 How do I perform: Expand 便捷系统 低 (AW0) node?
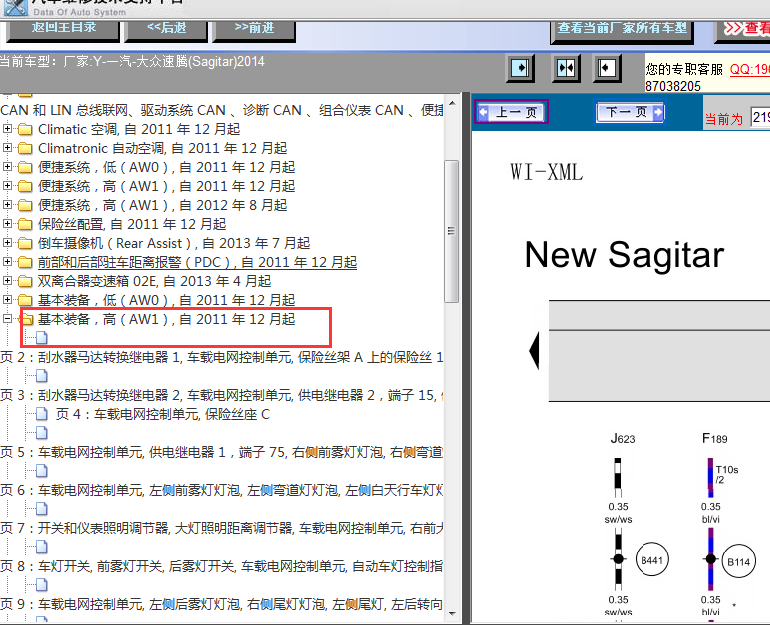click(x=7, y=166)
